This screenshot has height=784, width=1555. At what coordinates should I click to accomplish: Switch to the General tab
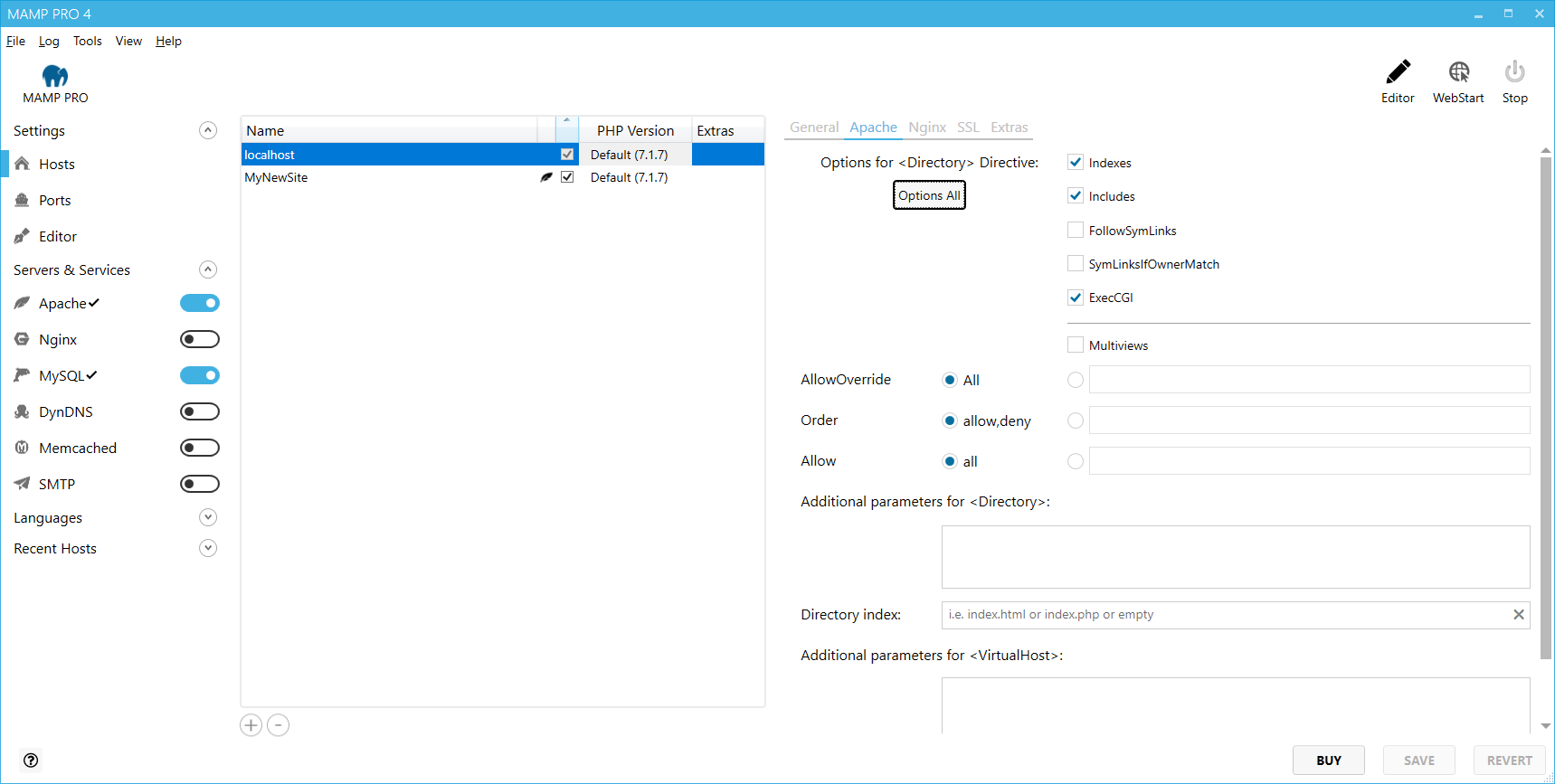click(814, 128)
